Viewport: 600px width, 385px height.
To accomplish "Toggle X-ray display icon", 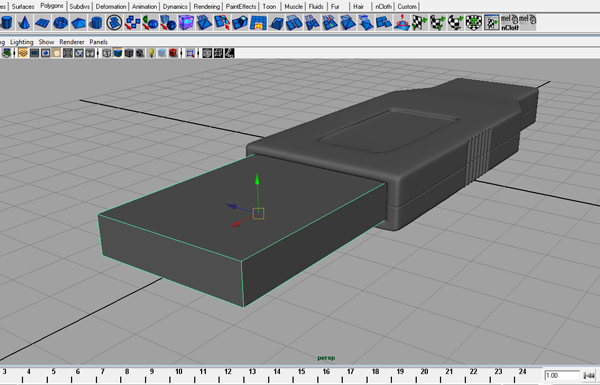I will pyautogui.click(x=207, y=53).
